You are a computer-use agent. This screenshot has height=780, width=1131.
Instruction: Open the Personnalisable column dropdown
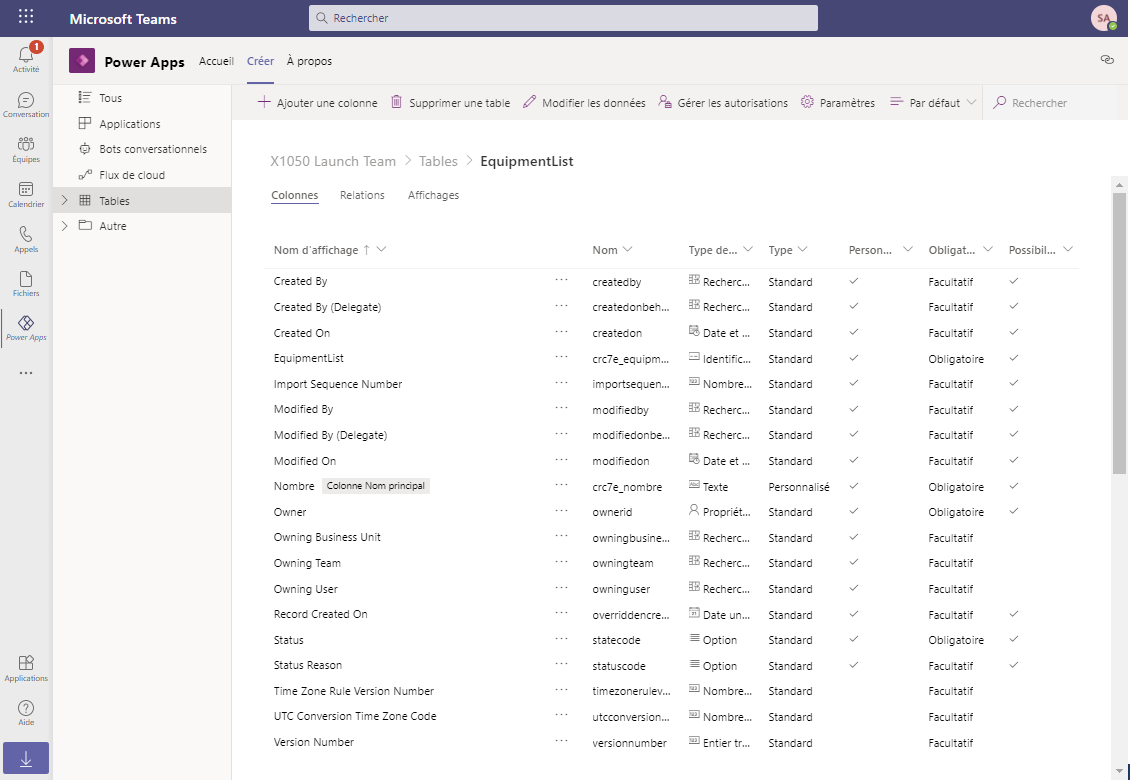tap(908, 250)
